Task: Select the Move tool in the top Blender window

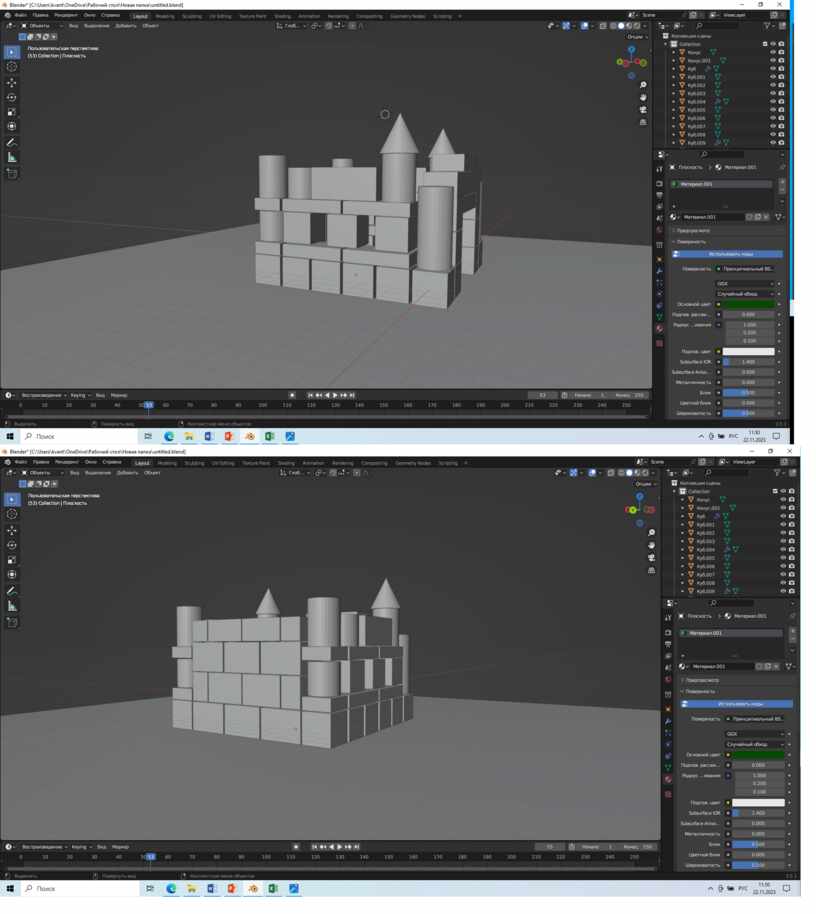Action: pos(12,83)
